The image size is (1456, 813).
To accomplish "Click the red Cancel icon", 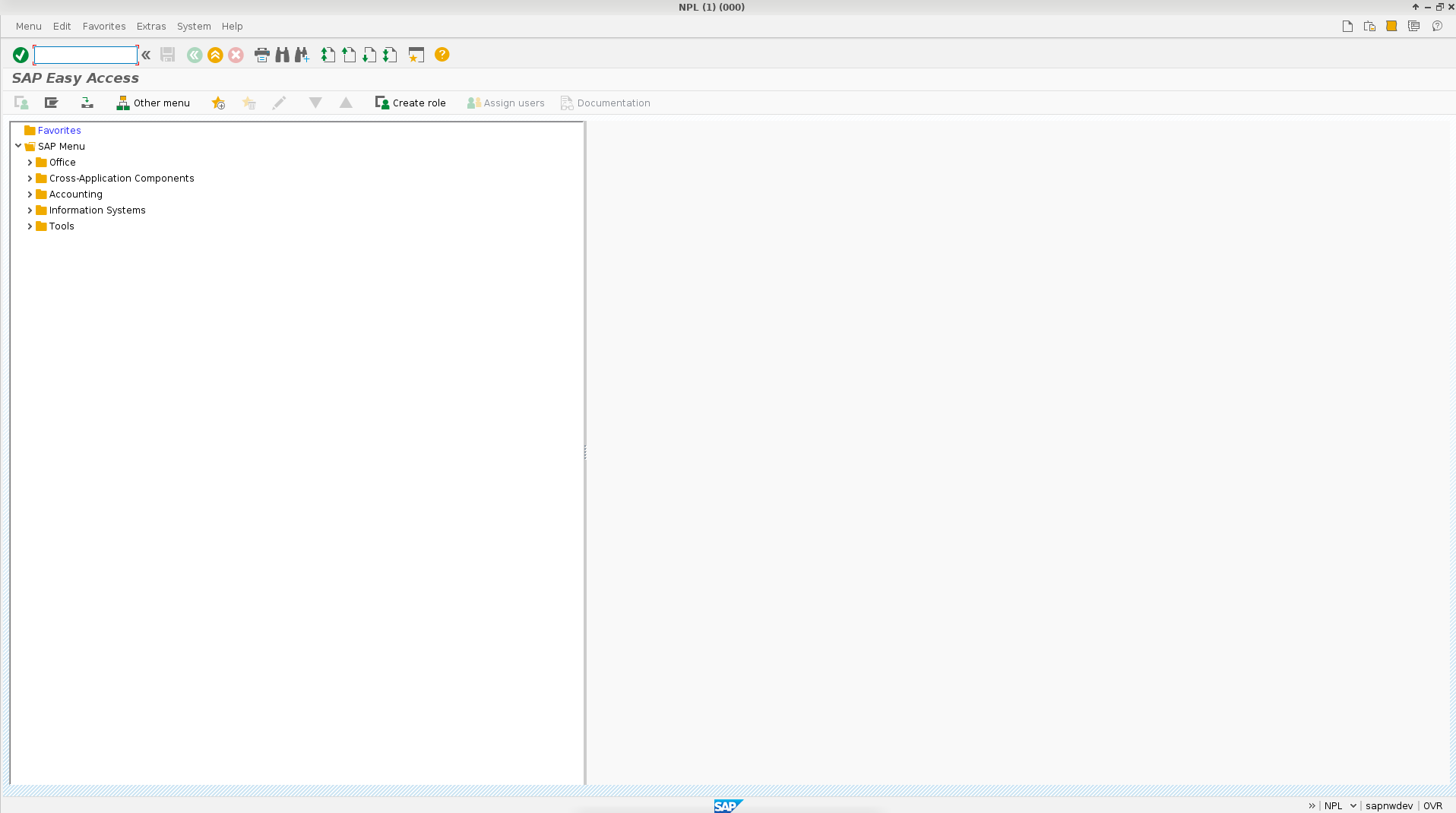I will coord(236,55).
